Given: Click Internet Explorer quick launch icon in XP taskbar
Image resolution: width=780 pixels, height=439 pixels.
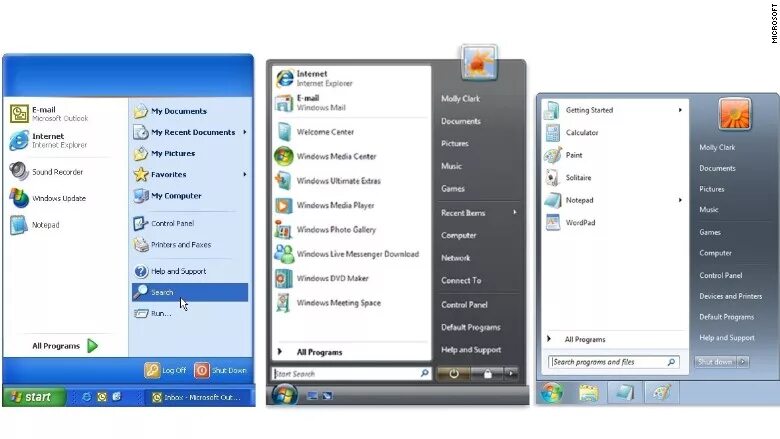Looking at the screenshot, I should (x=86, y=397).
